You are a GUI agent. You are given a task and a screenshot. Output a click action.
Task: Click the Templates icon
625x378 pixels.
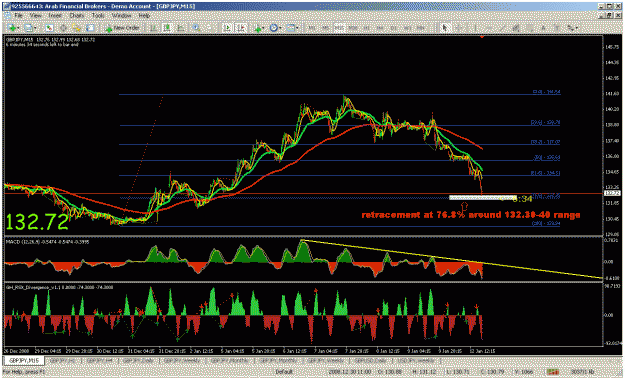291,28
